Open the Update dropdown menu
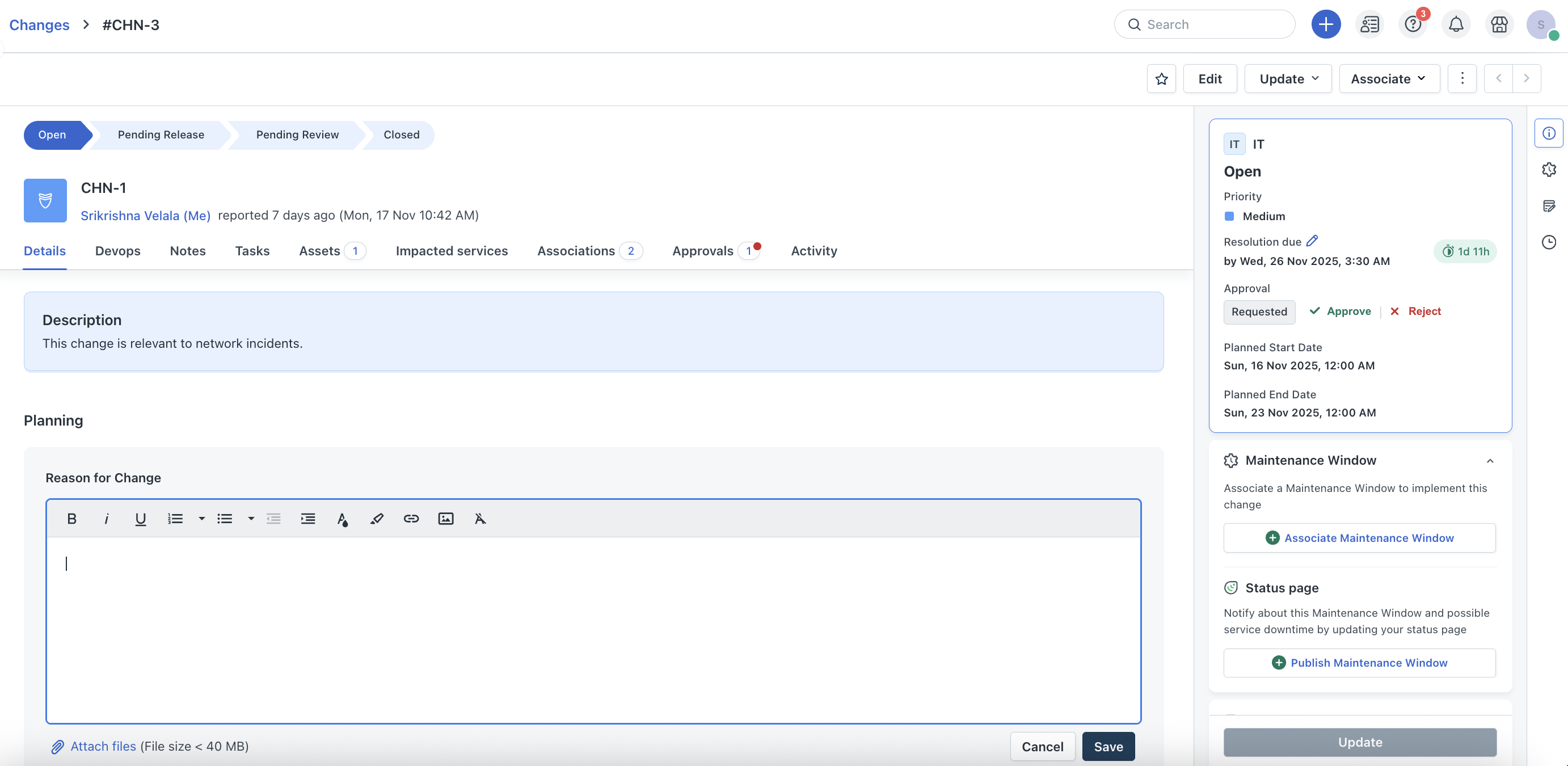1568x766 pixels. click(1288, 78)
